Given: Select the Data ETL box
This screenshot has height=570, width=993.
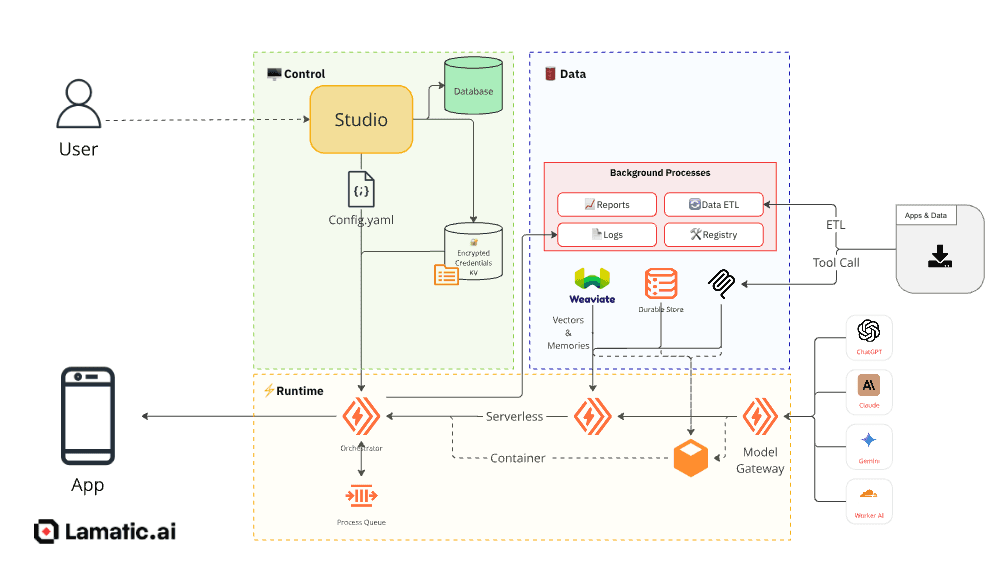Looking at the screenshot, I should tap(714, 205).
